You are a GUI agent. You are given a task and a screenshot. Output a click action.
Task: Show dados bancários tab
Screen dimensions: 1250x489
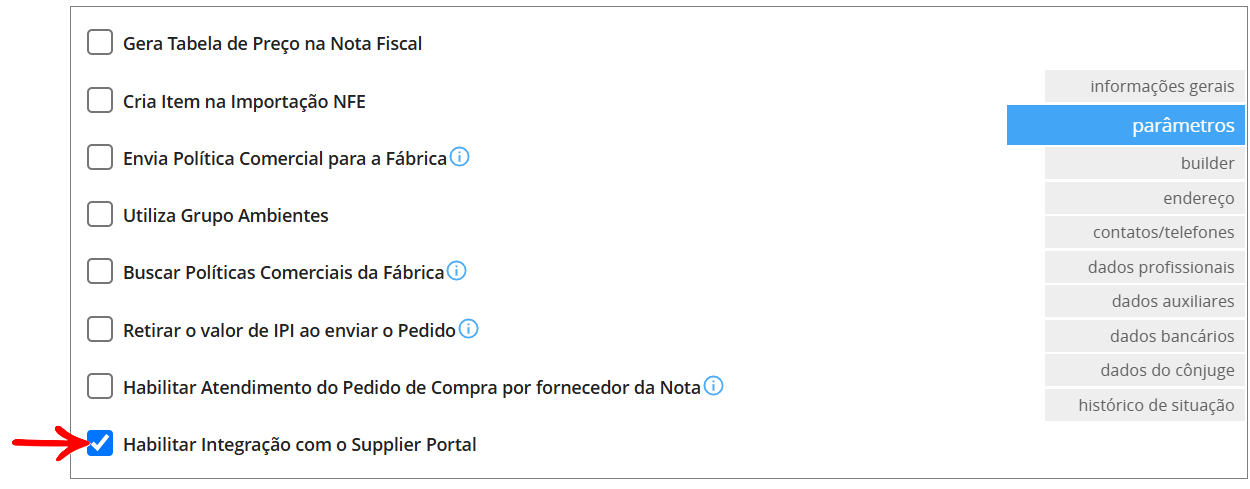coord(1145,336)
